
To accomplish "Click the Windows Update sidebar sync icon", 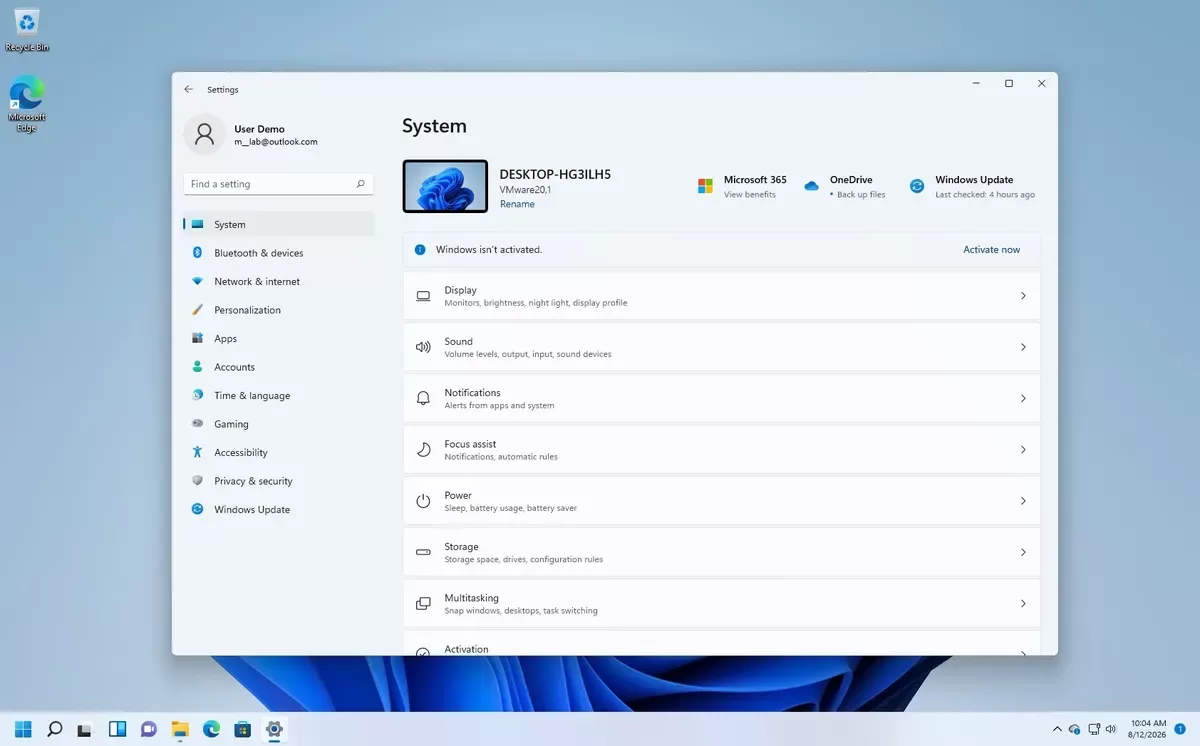I will [197, 510].
